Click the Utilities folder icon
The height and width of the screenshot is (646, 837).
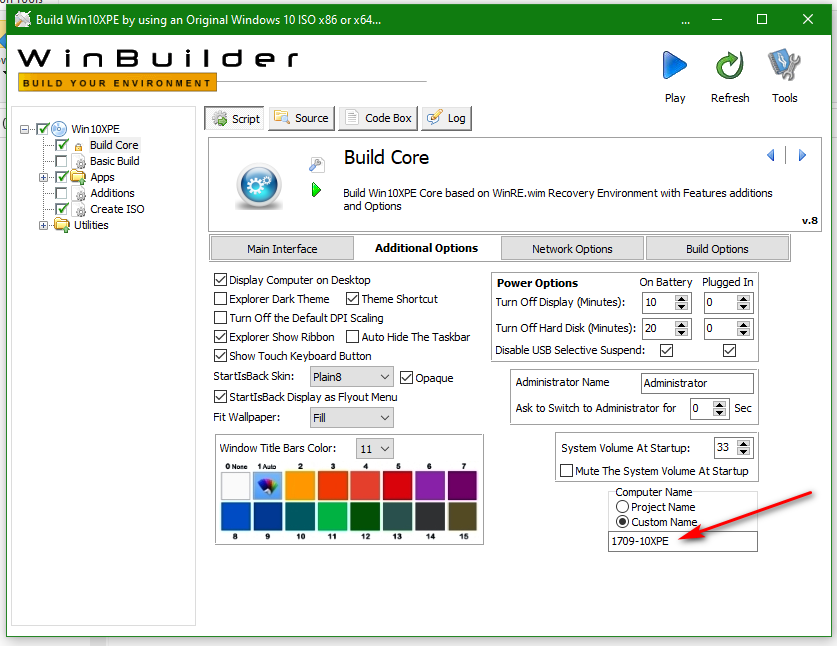[62, 225]
